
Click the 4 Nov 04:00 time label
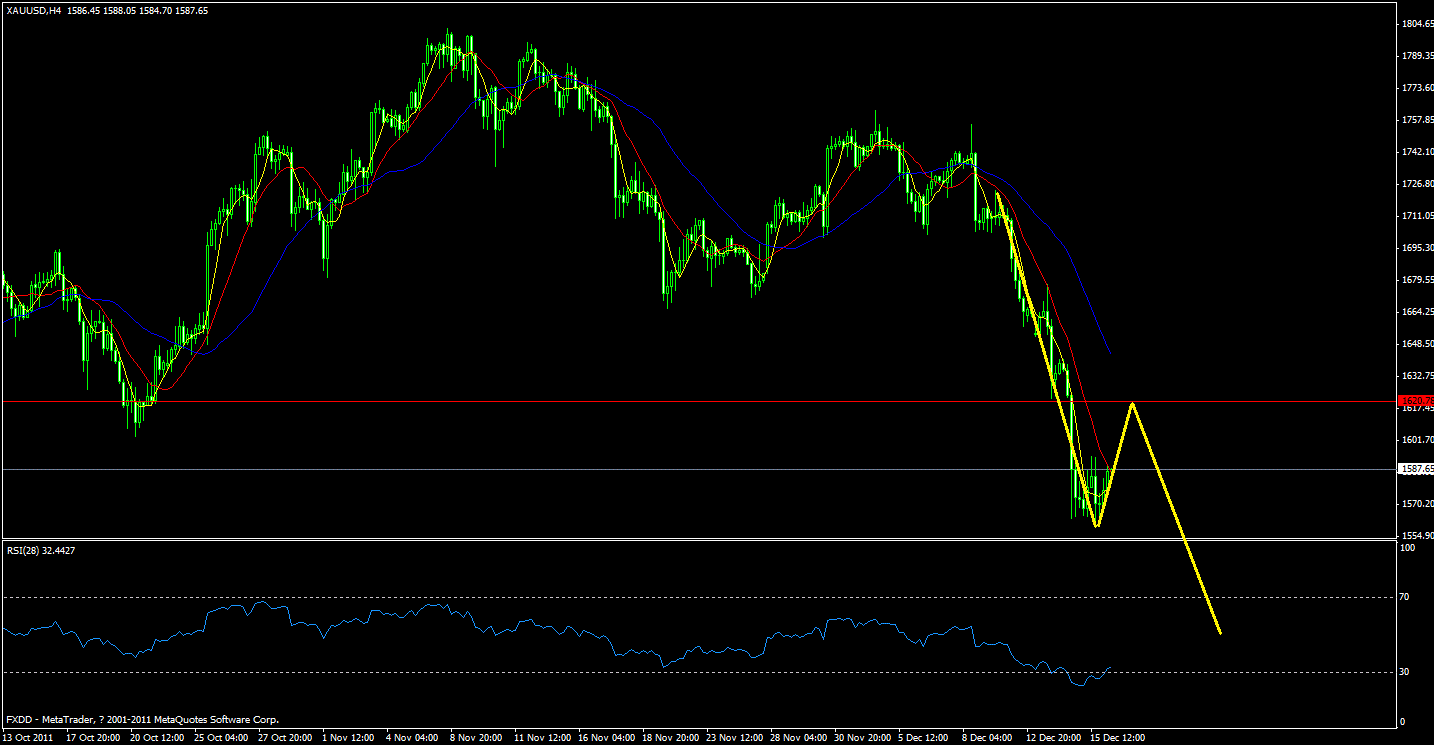[410, 737]
